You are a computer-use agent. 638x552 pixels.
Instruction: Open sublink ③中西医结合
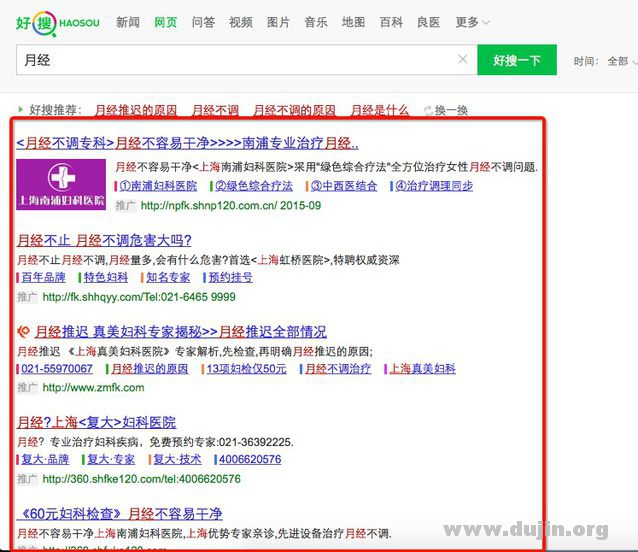click(x=344, y=186)
